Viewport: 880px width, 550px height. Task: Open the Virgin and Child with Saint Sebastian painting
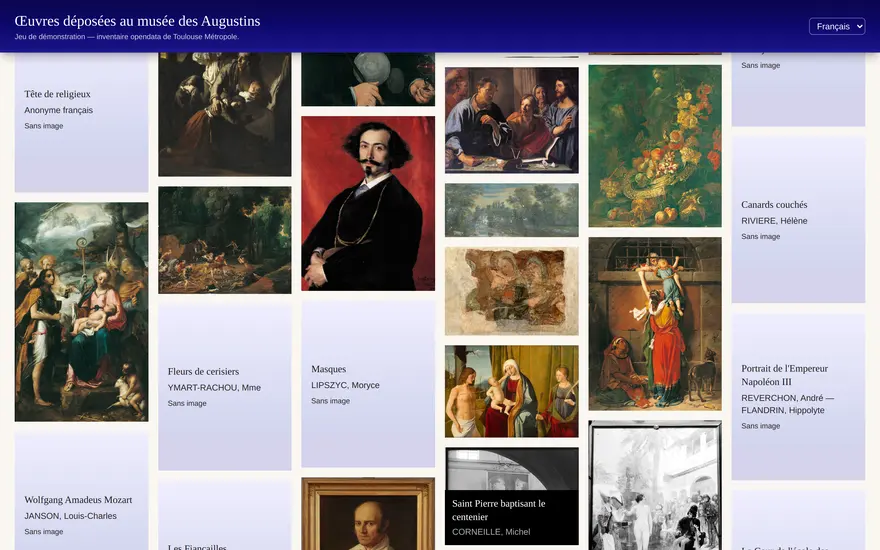pyautogui.click(x=511, y=391)
